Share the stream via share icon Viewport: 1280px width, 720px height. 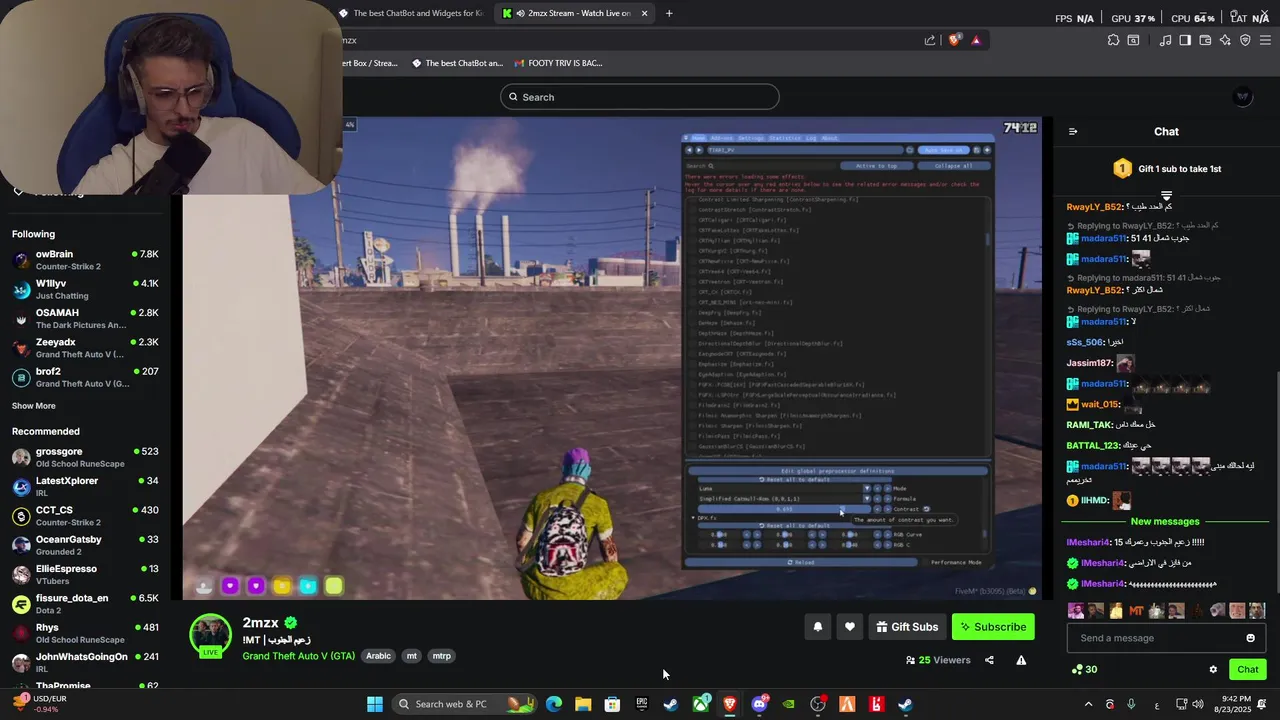click(x=989, y=660)
